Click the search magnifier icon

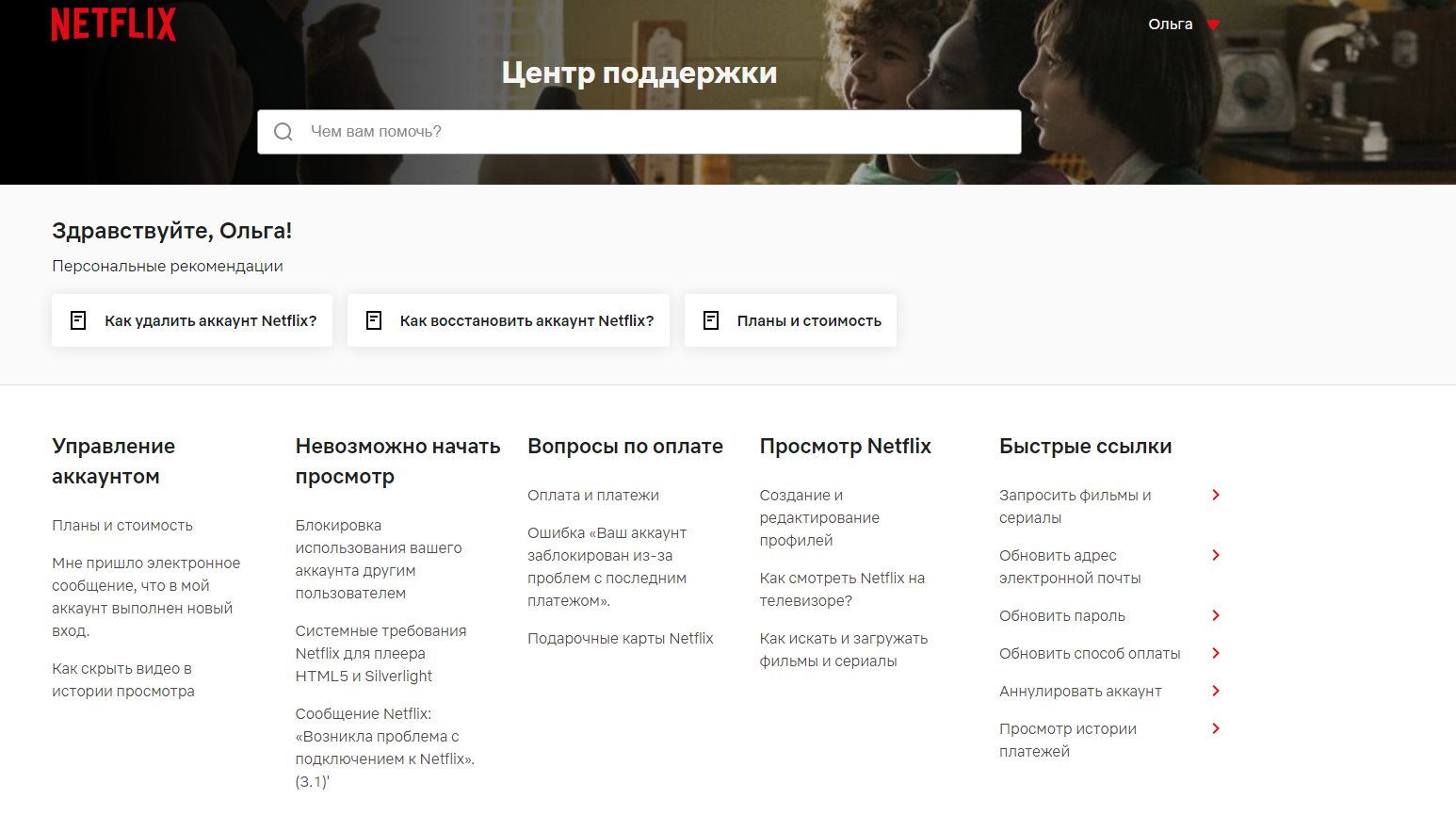click(x=283, y=132)
